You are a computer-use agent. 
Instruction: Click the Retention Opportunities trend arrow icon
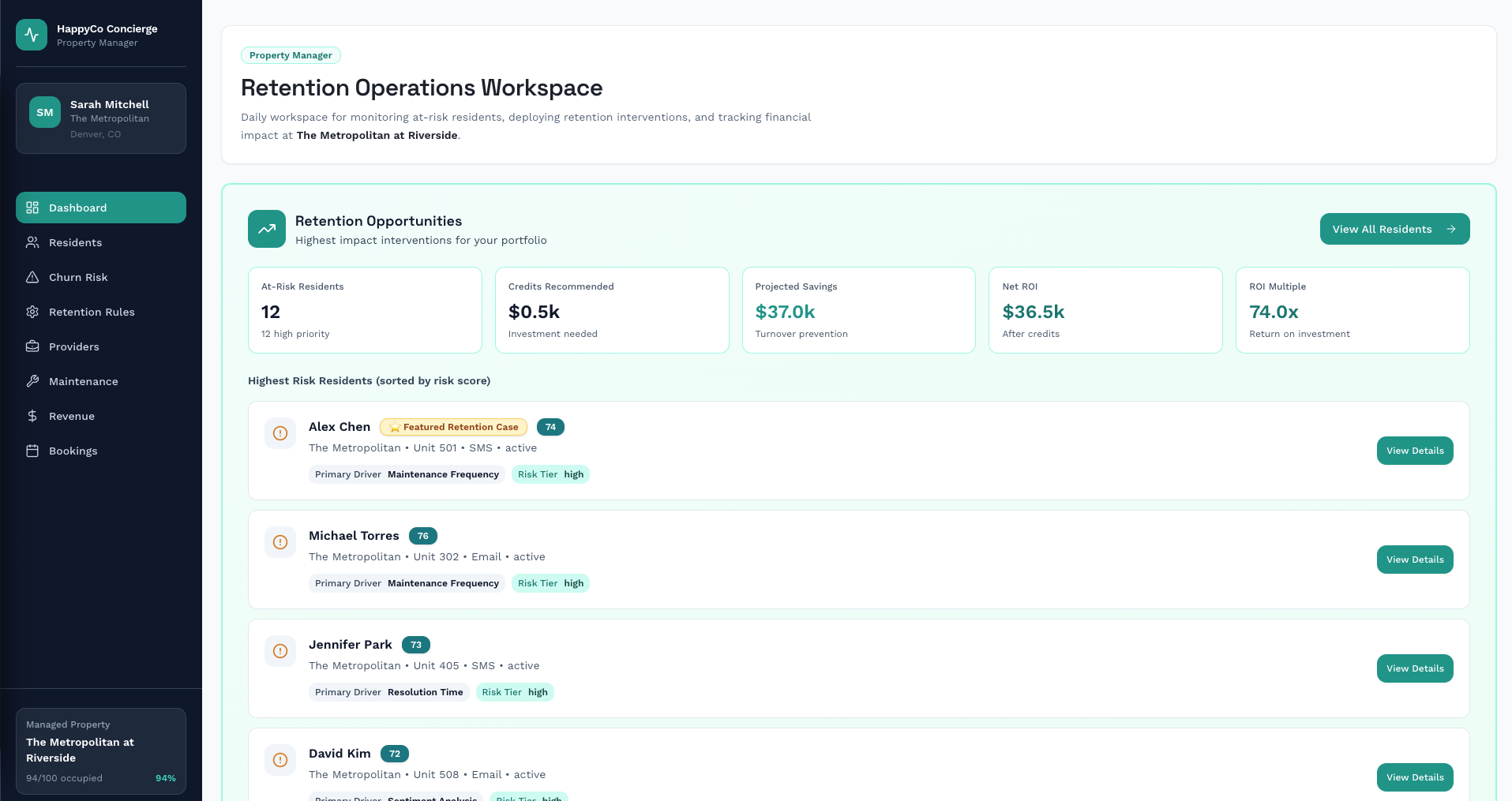point(267,229)
